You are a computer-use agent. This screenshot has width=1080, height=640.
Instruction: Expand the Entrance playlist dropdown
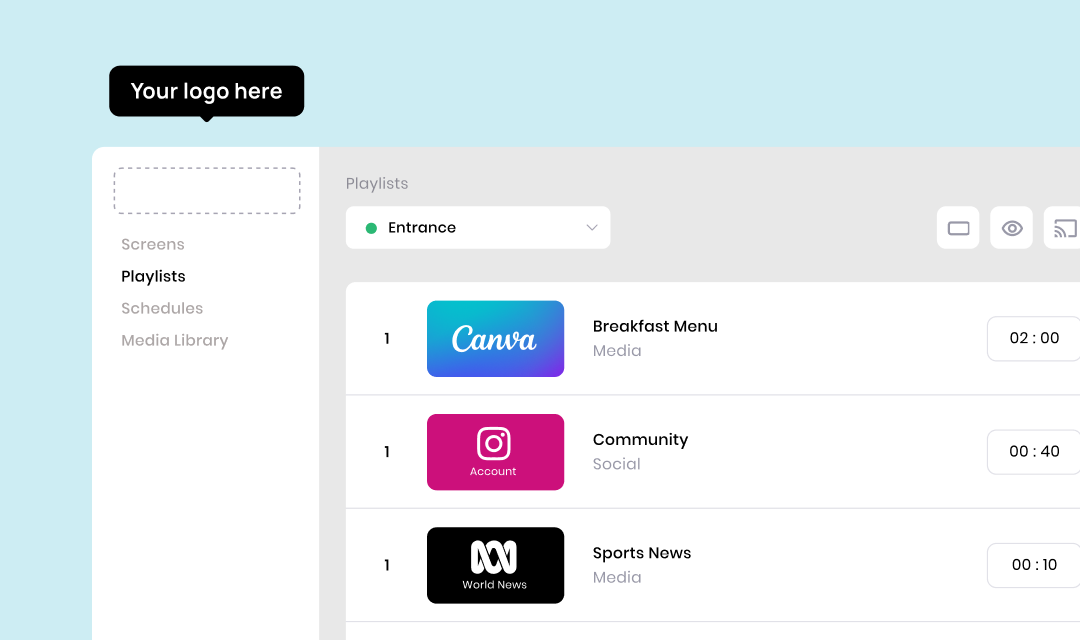coord(478,228)
